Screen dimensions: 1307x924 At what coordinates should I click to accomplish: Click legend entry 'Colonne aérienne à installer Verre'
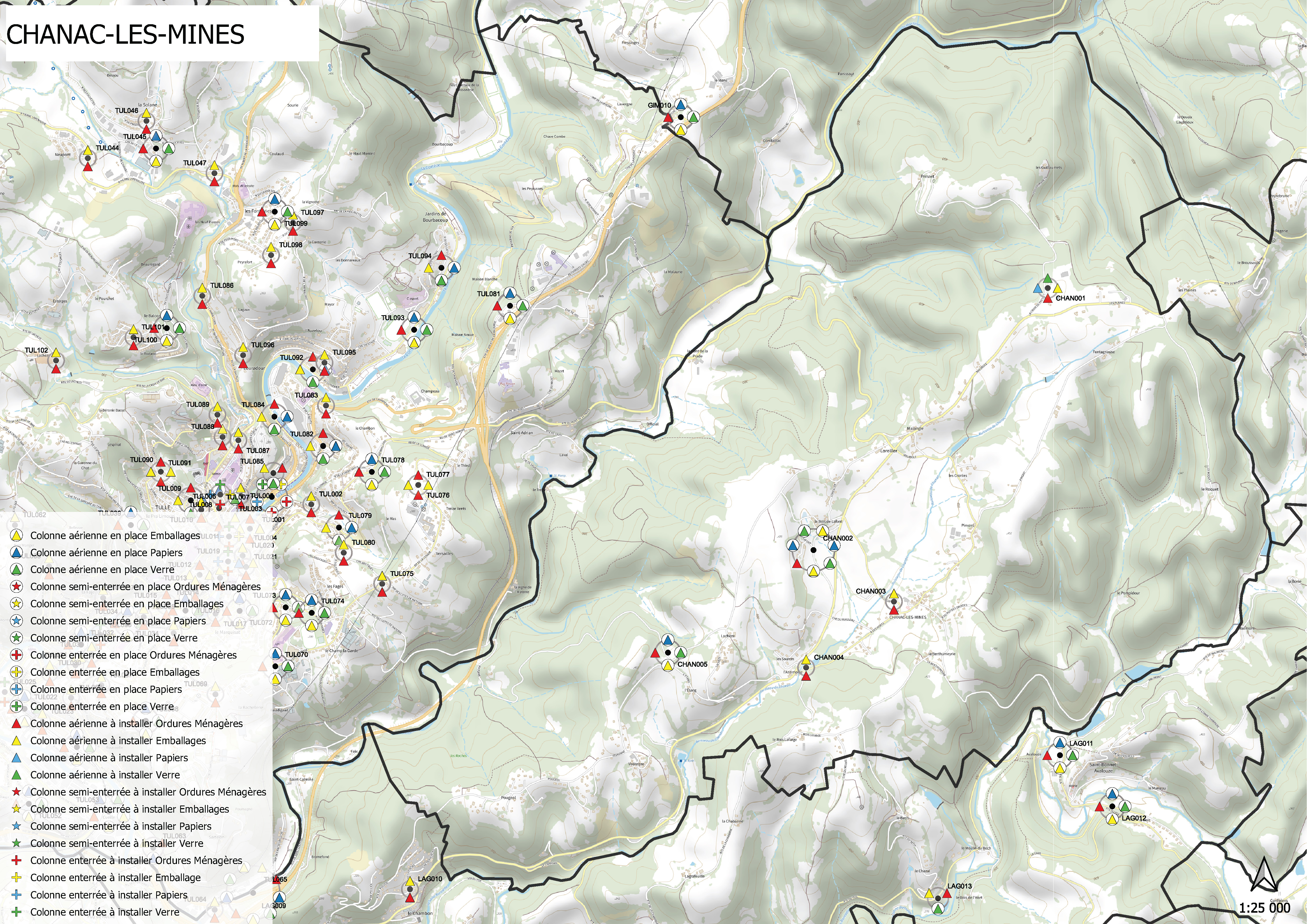coord(105,775)
